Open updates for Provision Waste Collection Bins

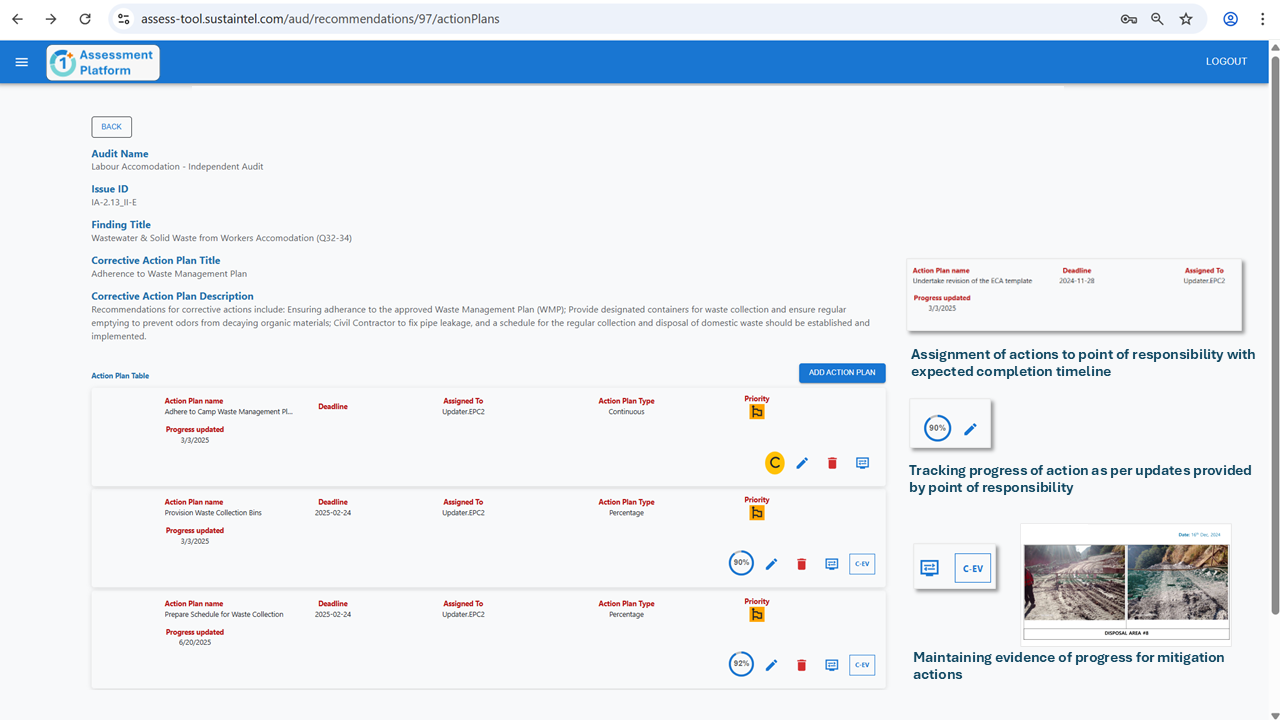click(831, 564)
